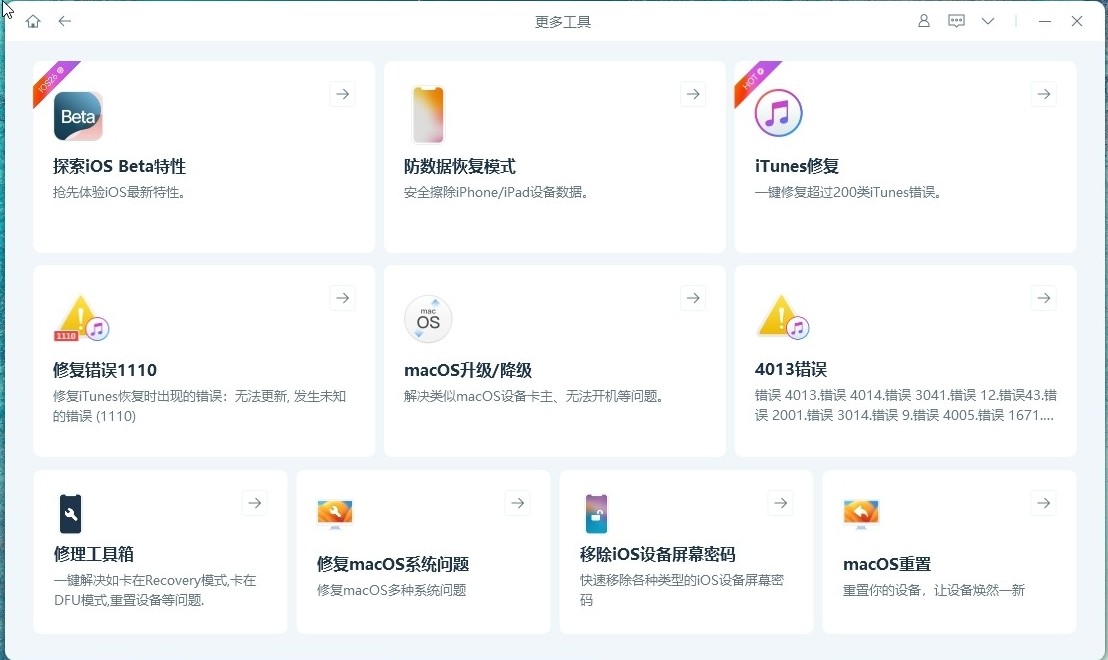Click the 1110 error warning icon

click(81, 318)
